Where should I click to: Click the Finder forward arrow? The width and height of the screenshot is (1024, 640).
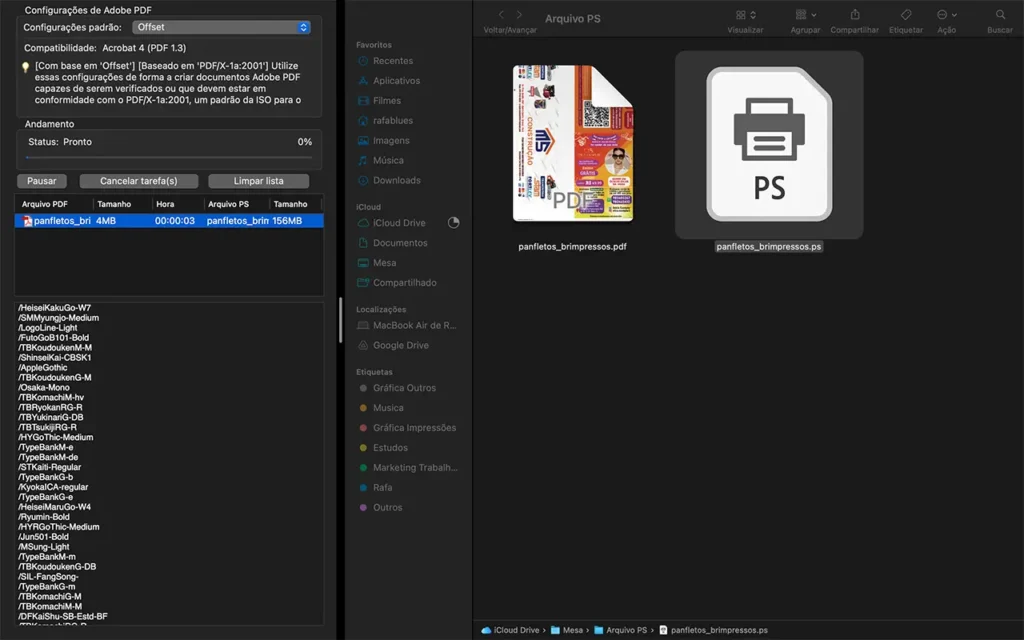pos(519,14)
